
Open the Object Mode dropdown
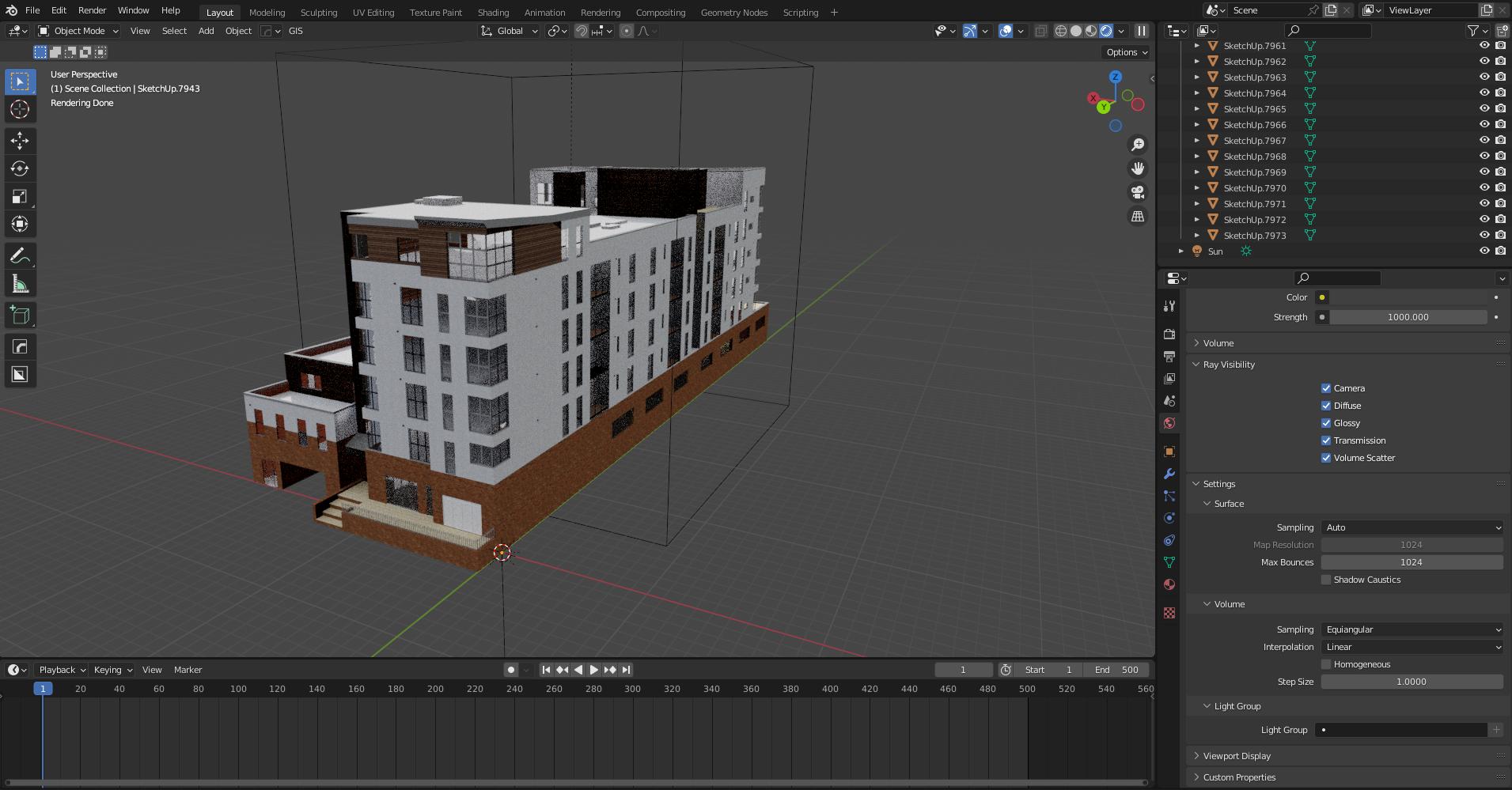point(78,31)
